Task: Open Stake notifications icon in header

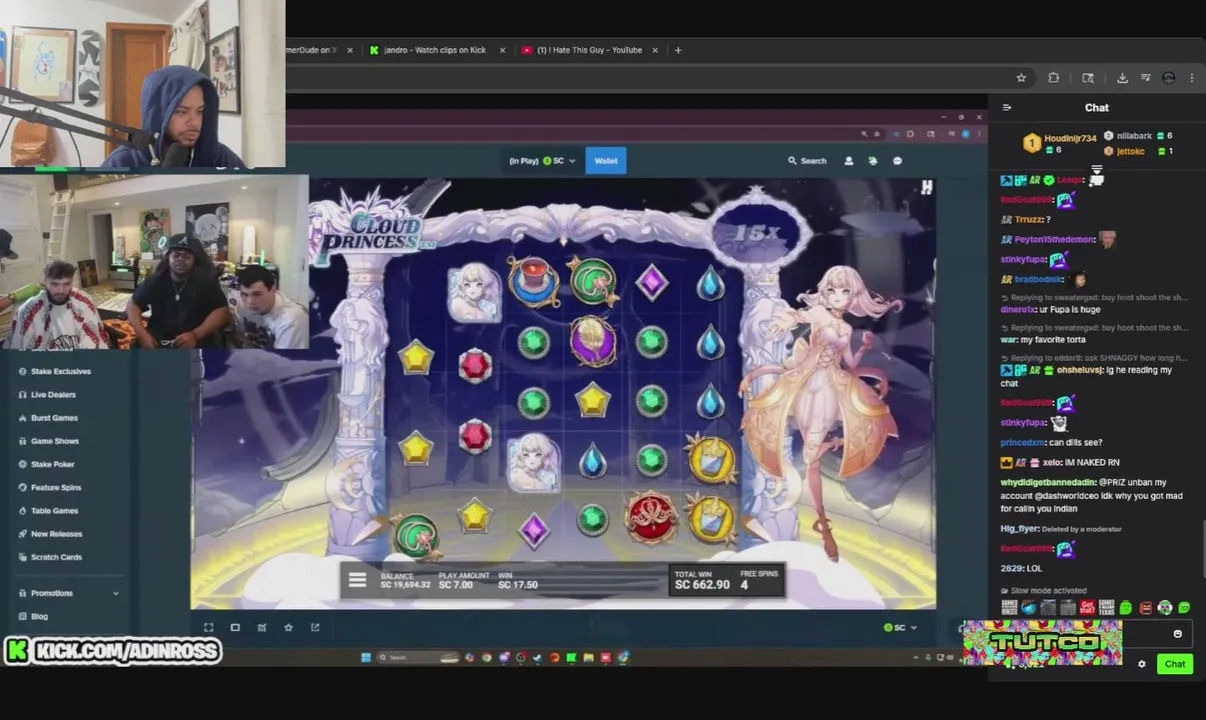Action: point(873,160)
